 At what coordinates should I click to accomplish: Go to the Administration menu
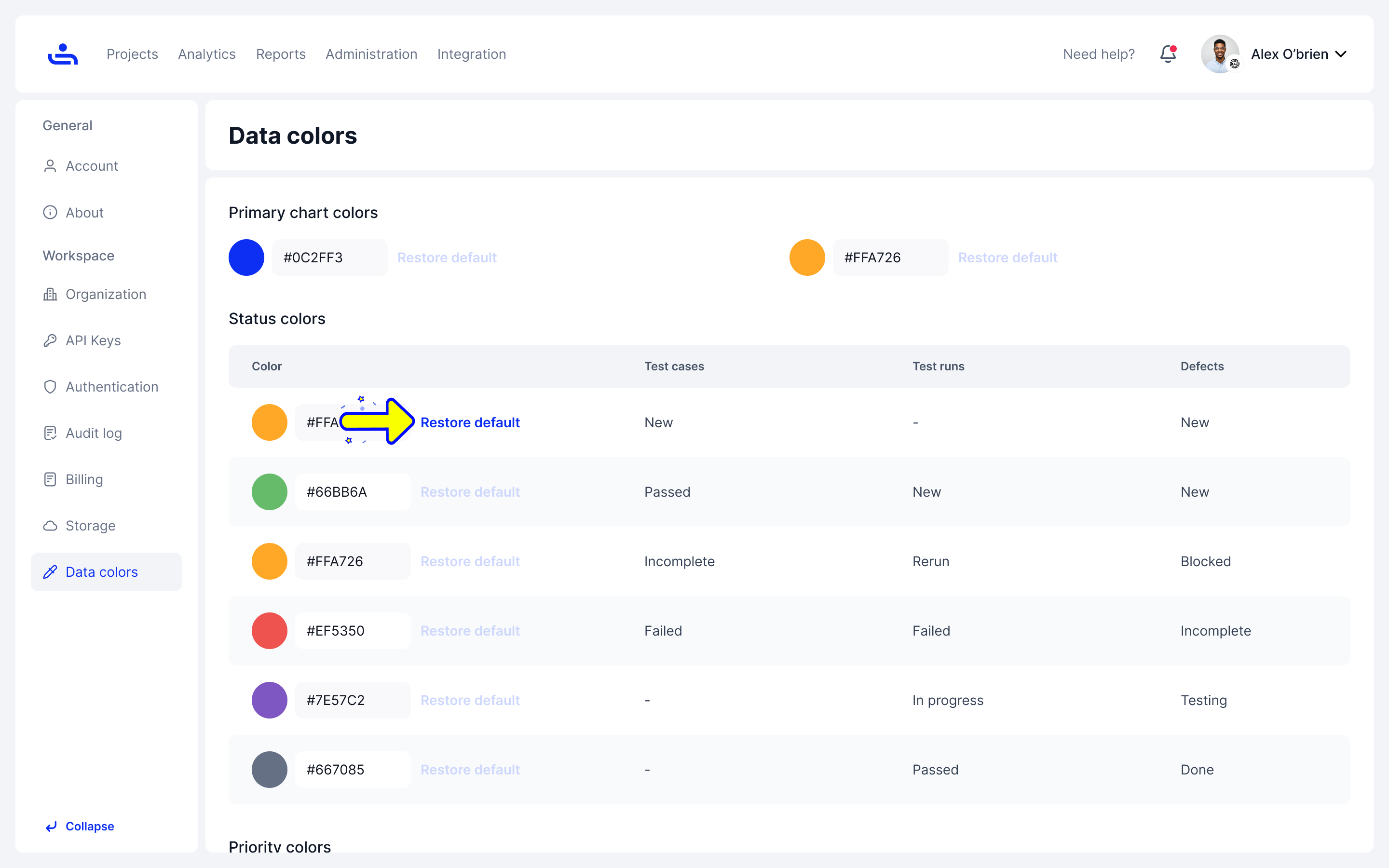pyautogui.click(x=371, y=54)
